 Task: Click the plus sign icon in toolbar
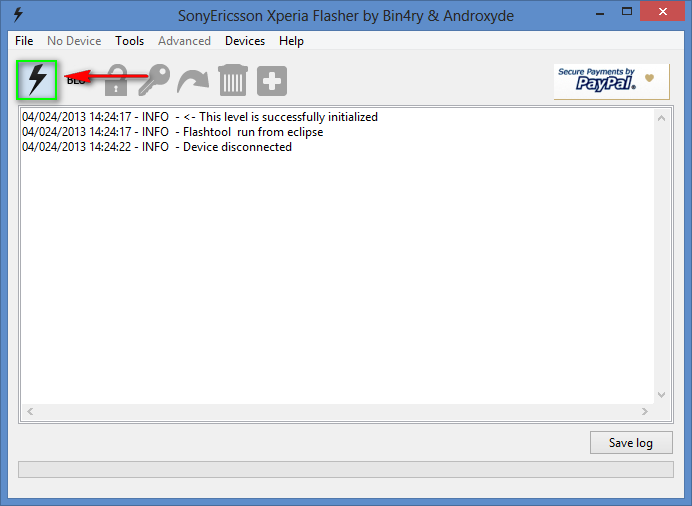(x=272, y=81)
